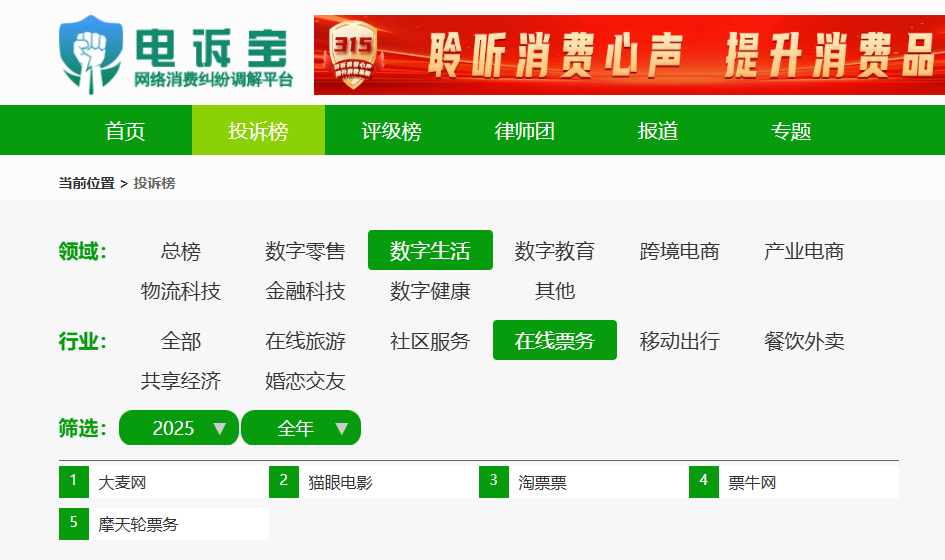Click the green rank 1 badge
Screen dimensions: 945x560
(x=73, y=482)
